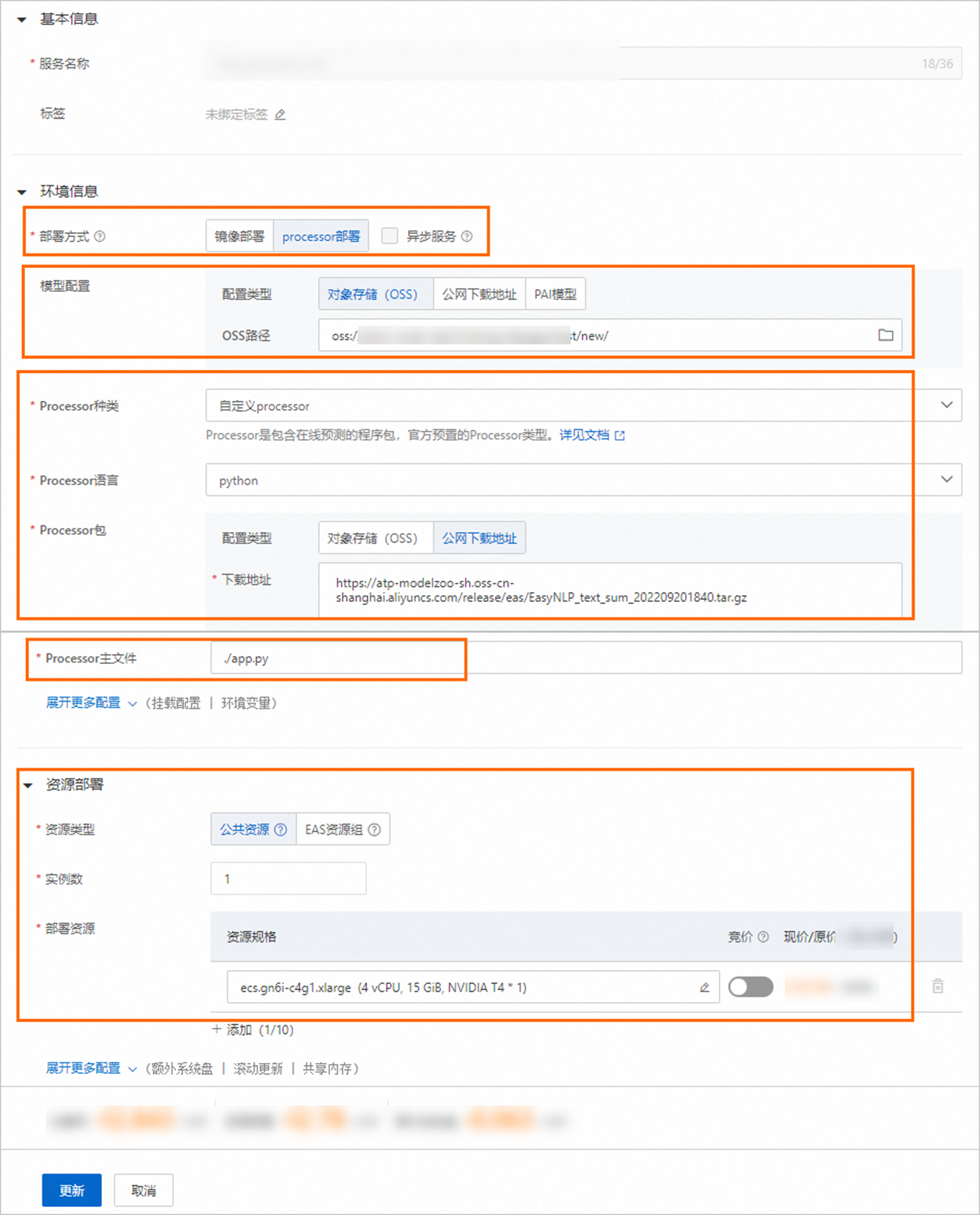Screen dimensions: 980x1215
Task: Click the help icon beside 竞价
Action: [763, 937]
